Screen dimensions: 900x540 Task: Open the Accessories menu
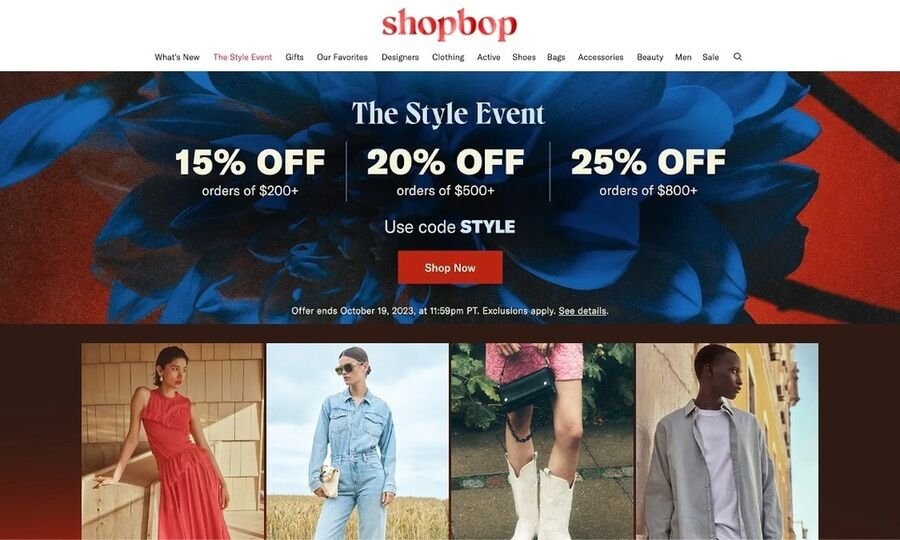click(600, 57)
